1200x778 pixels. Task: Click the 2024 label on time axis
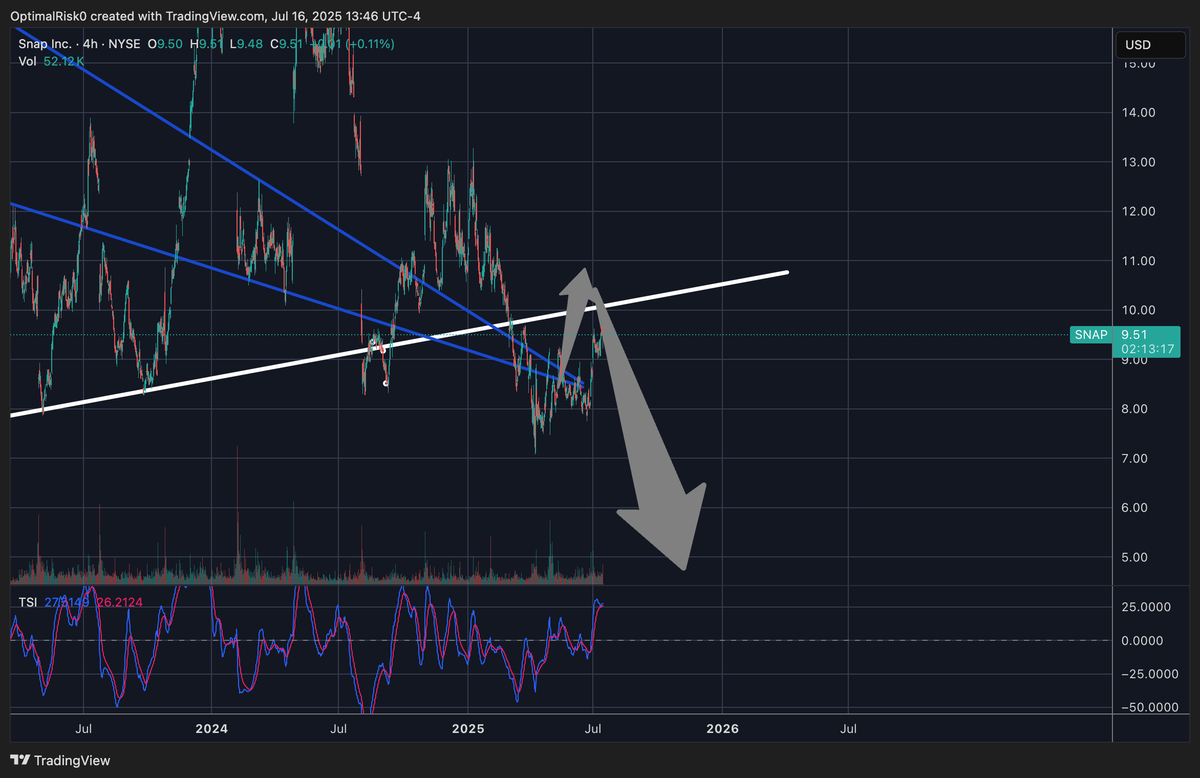coord(212,729)
